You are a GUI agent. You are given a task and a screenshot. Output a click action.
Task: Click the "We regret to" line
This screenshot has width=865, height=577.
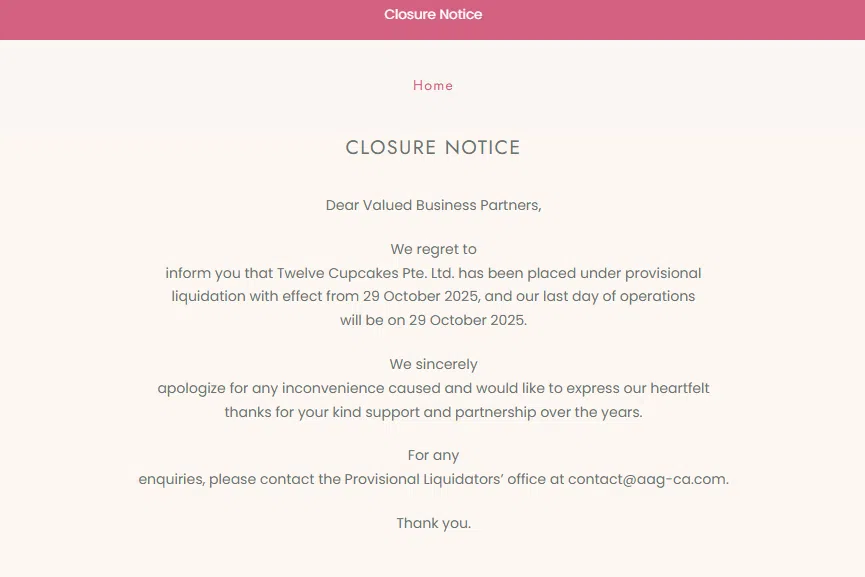click(433, 249)
